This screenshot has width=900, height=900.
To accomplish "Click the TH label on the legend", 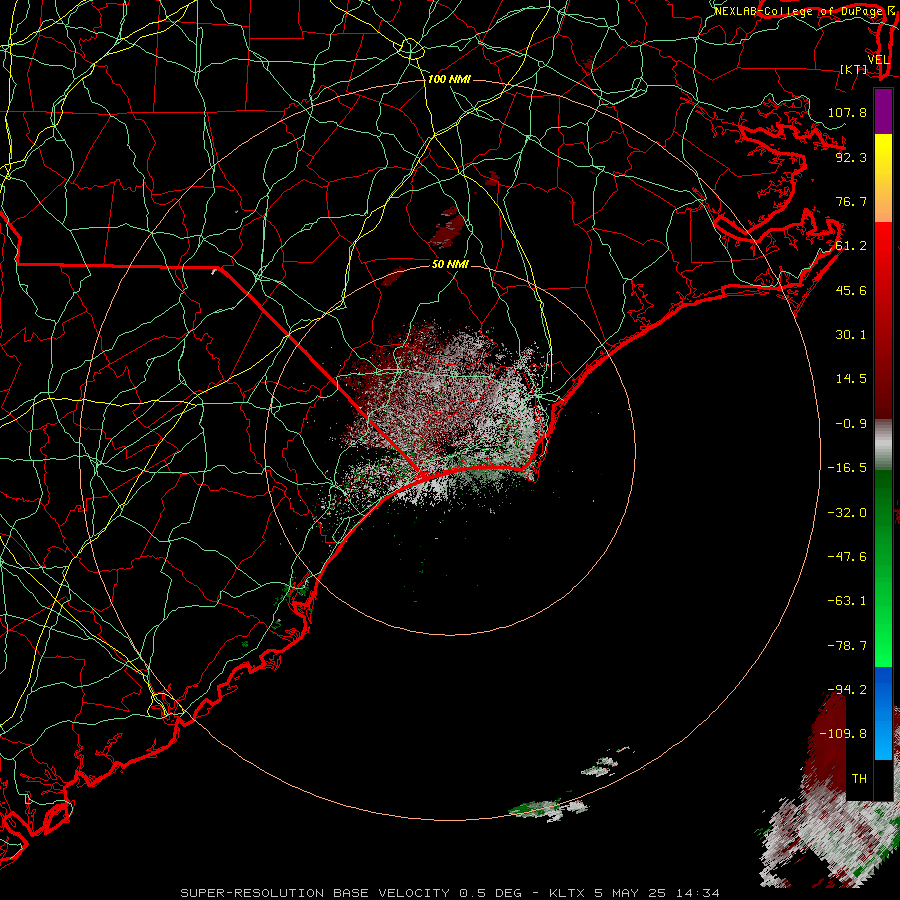I will pyautogui.click(x=859, y=779).
